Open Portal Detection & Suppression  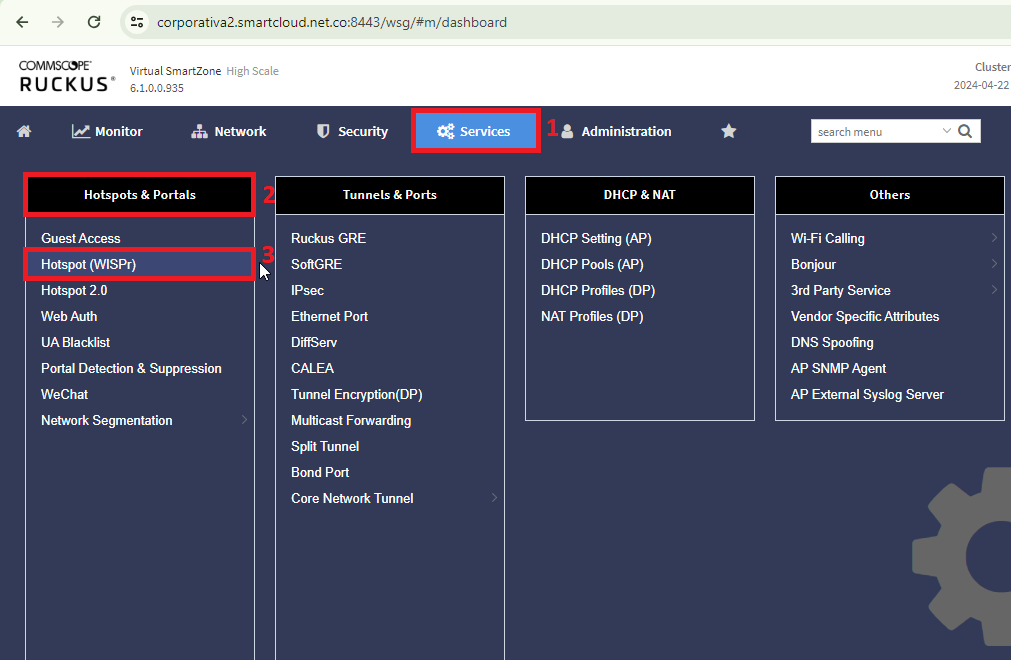(x=132, y=369)
